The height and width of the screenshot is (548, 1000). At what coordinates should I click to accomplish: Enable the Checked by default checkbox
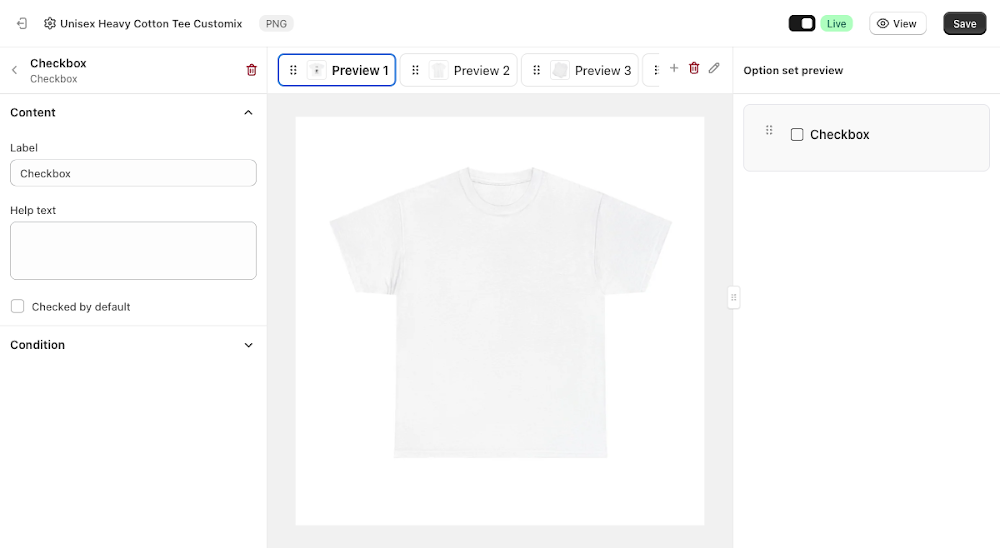click(17, 306)
